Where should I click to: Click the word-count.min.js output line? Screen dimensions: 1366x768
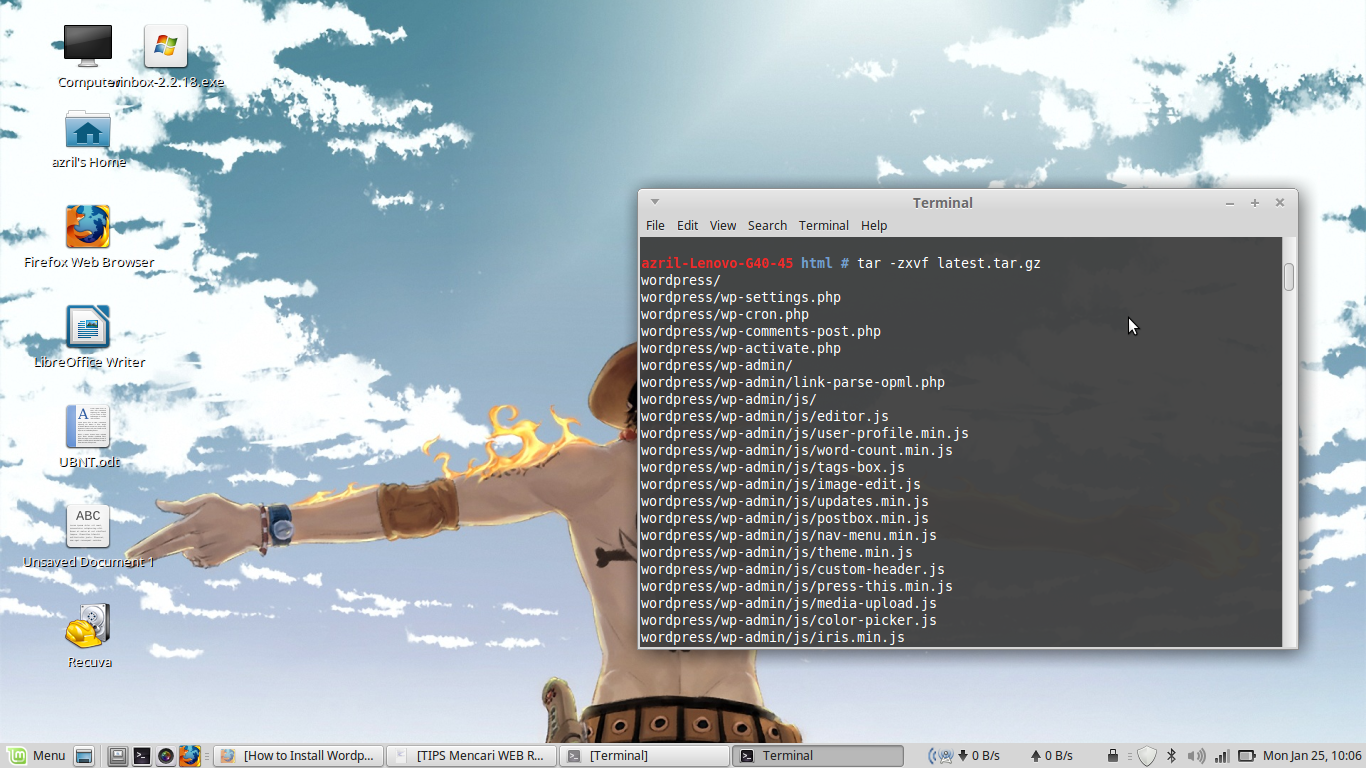click(797, 450)
